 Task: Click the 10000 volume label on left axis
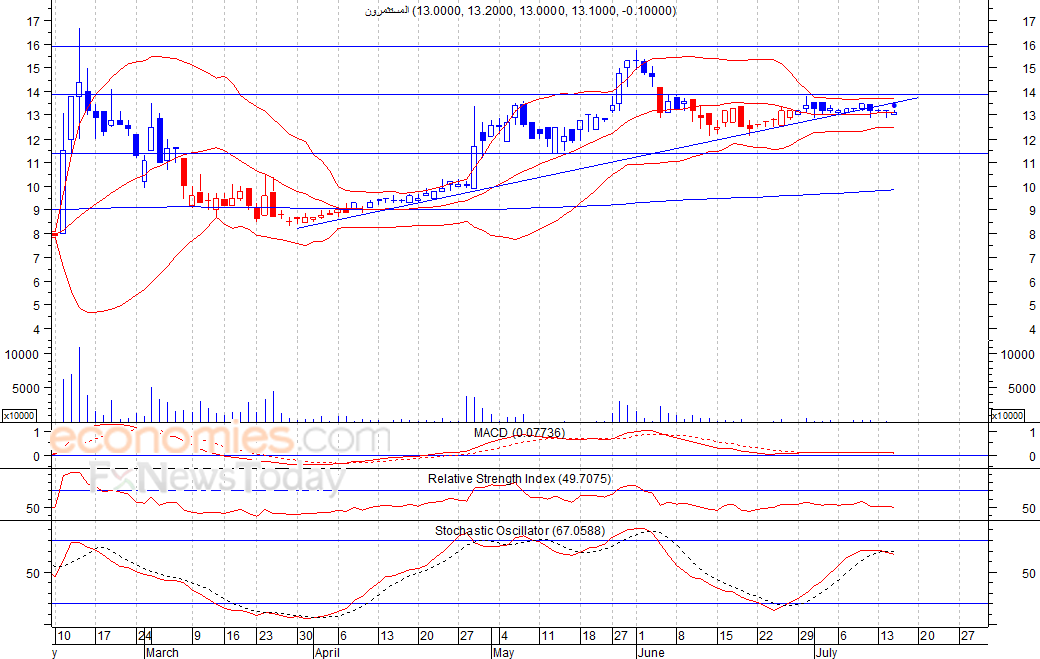coord(22,354)
